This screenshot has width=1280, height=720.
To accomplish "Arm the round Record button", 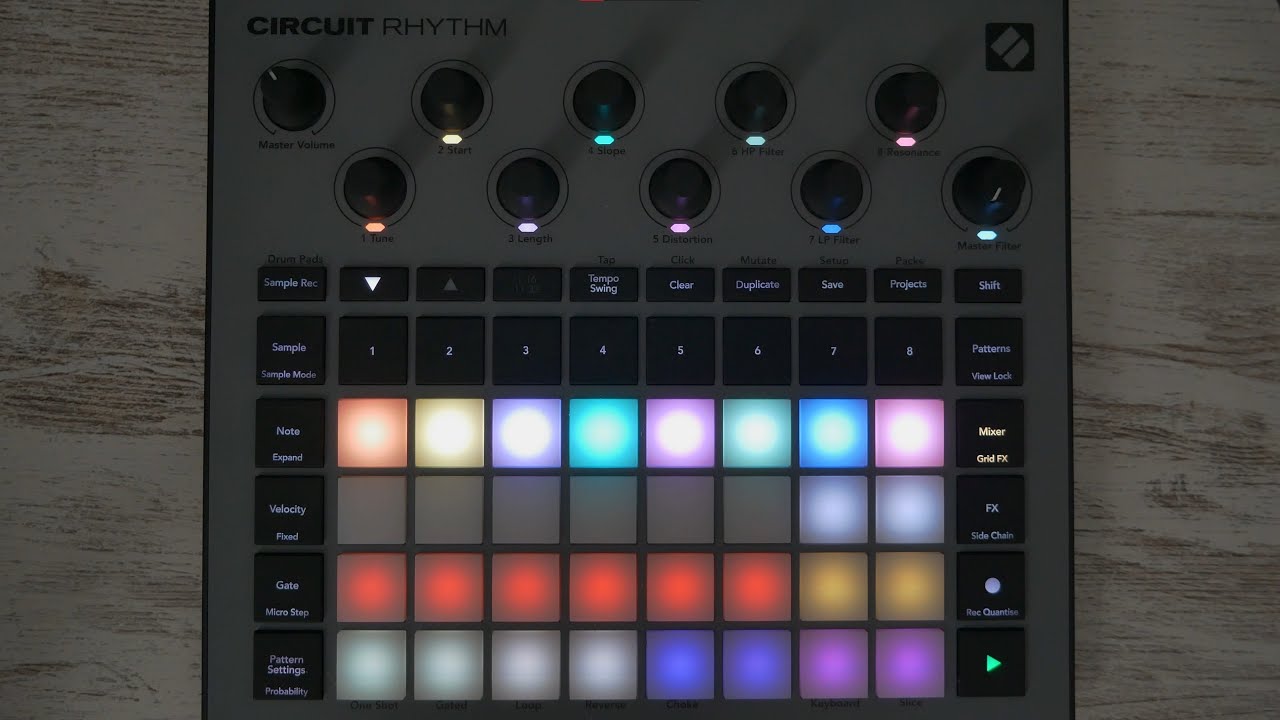I will tap(991, 586).
